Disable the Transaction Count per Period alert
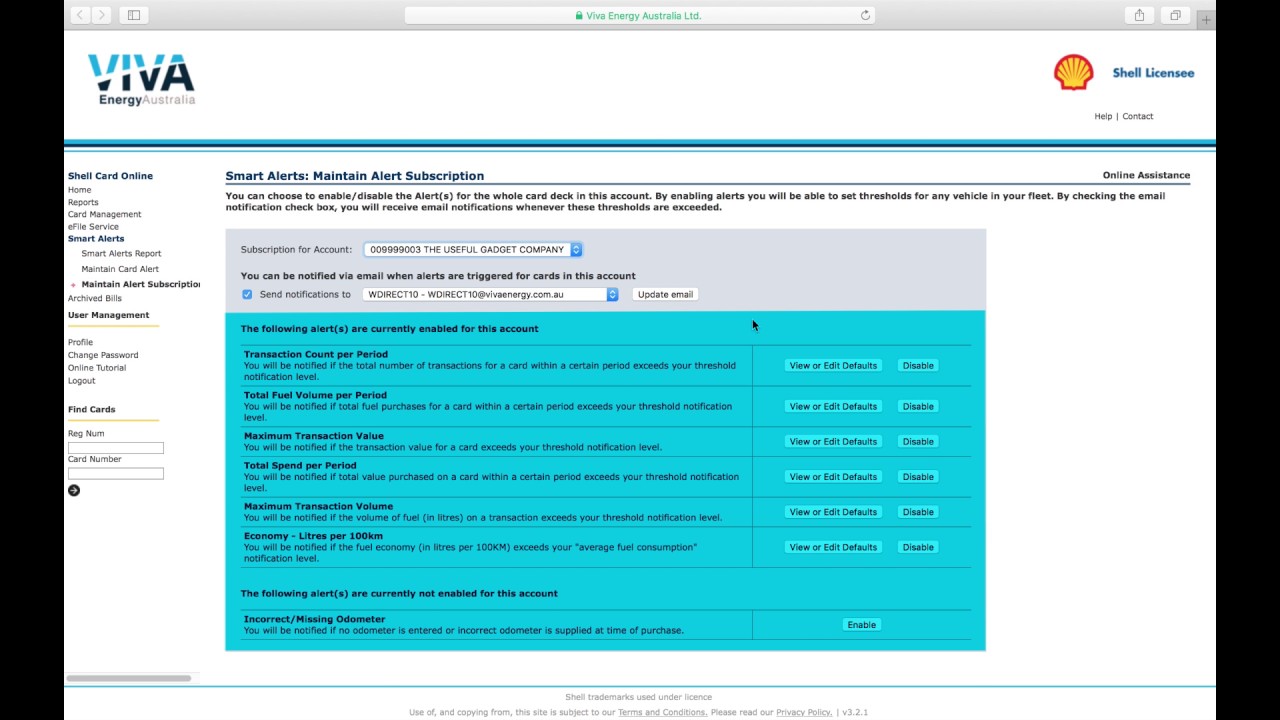The height and width of the screenshot is (720, 1280). click(918, 365)
